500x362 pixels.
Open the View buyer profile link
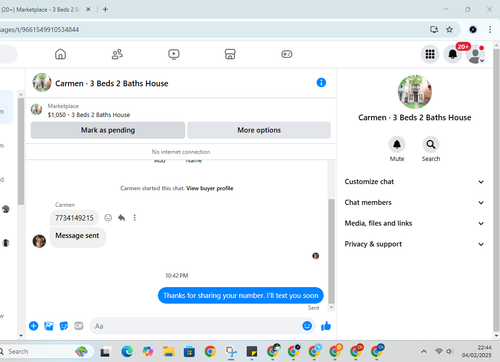[210, 188]
